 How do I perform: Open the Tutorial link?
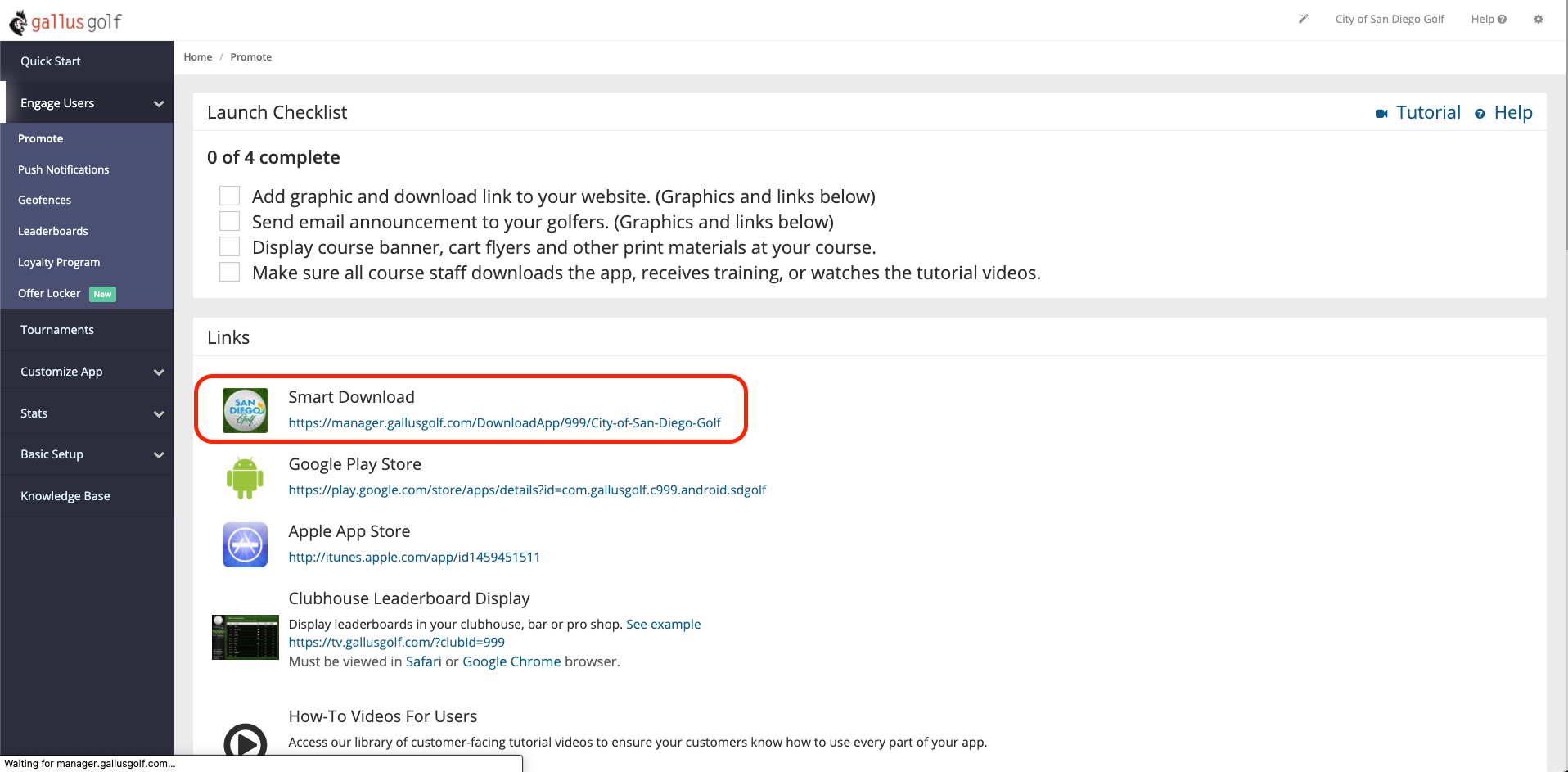click(x=1428, y=113)
